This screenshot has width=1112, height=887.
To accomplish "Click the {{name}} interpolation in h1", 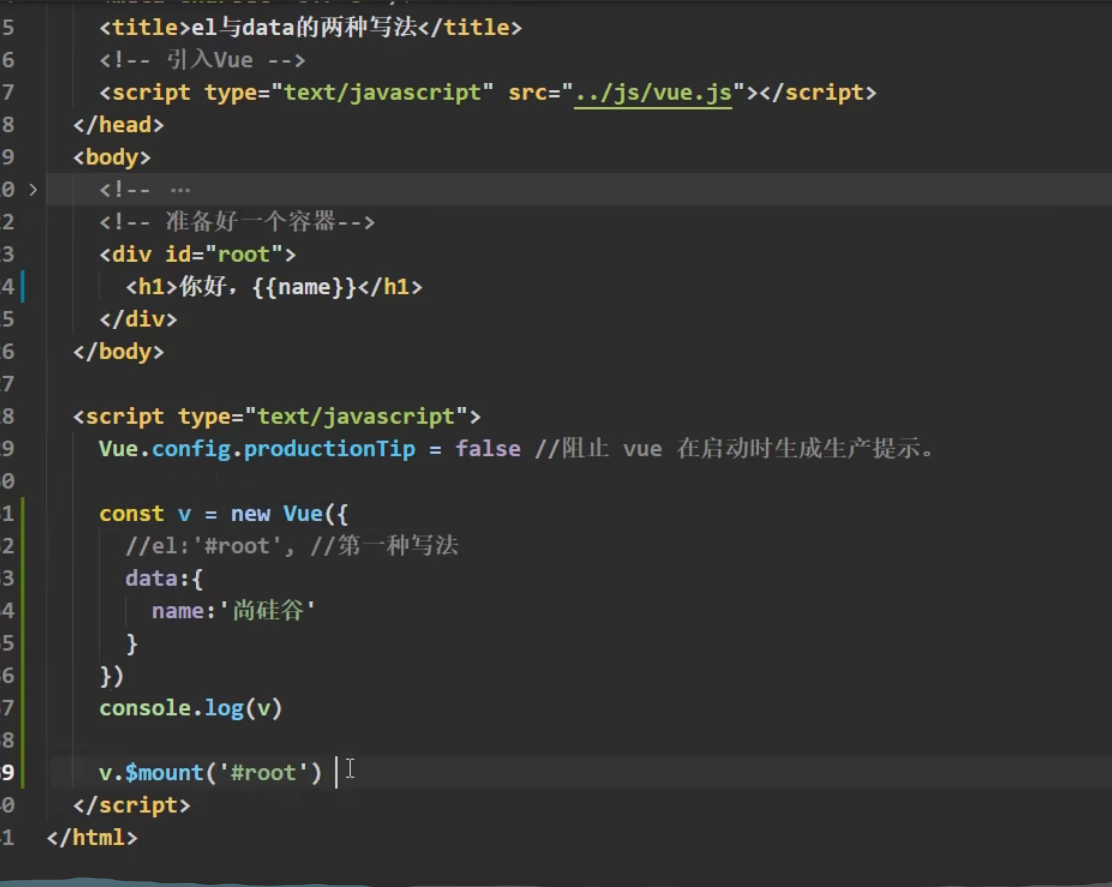I will pyautogui.click(x=304, y=287).
